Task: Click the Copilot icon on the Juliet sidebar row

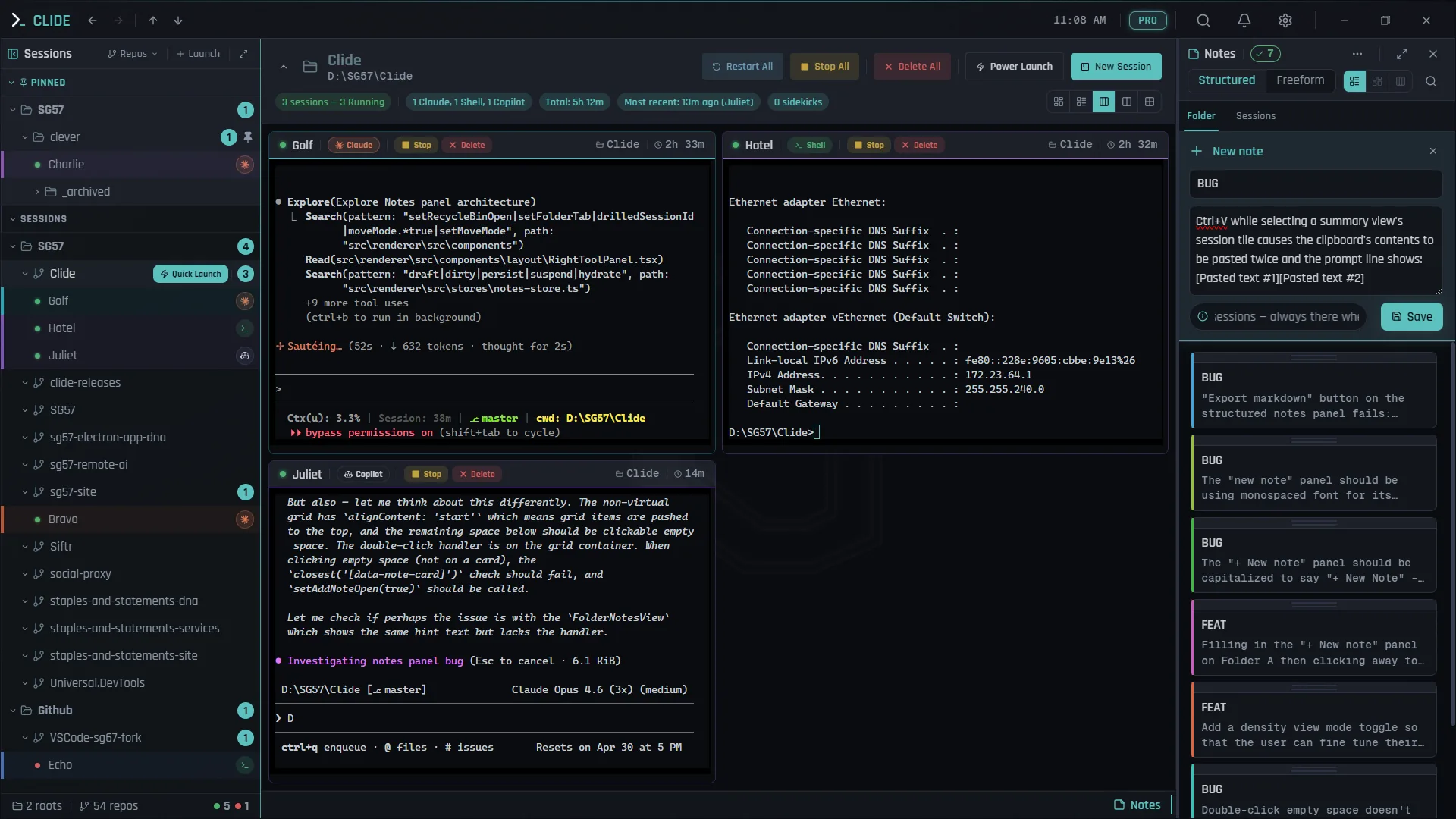Action: pyautogui.click(x=244, y=356)
